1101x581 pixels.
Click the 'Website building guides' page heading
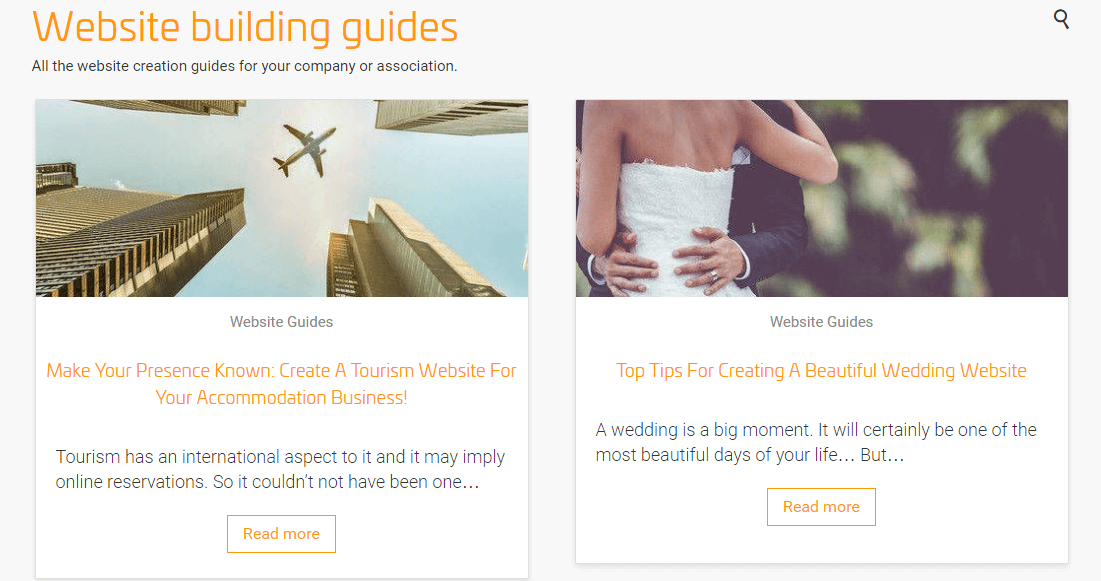tap(245, 27)
